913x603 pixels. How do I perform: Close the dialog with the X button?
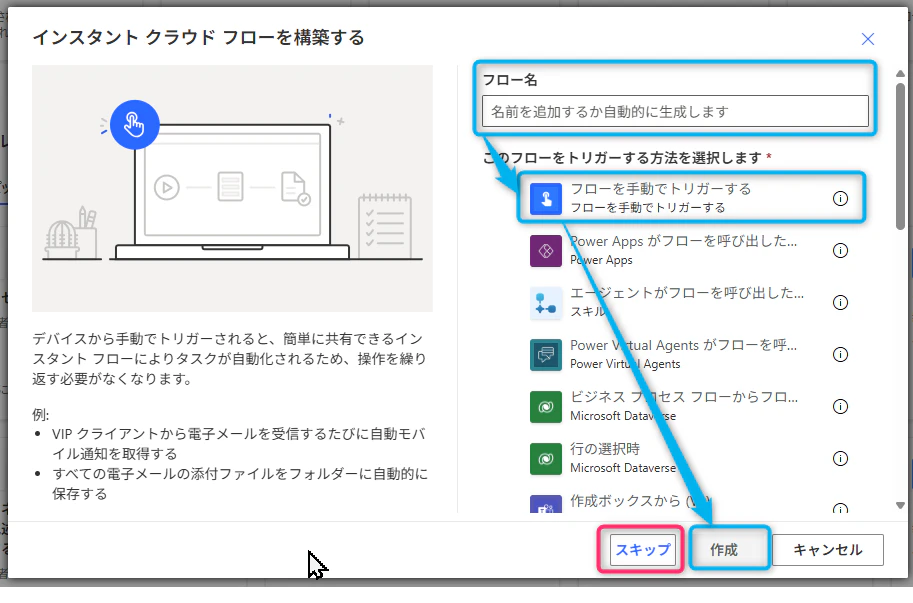868,39
